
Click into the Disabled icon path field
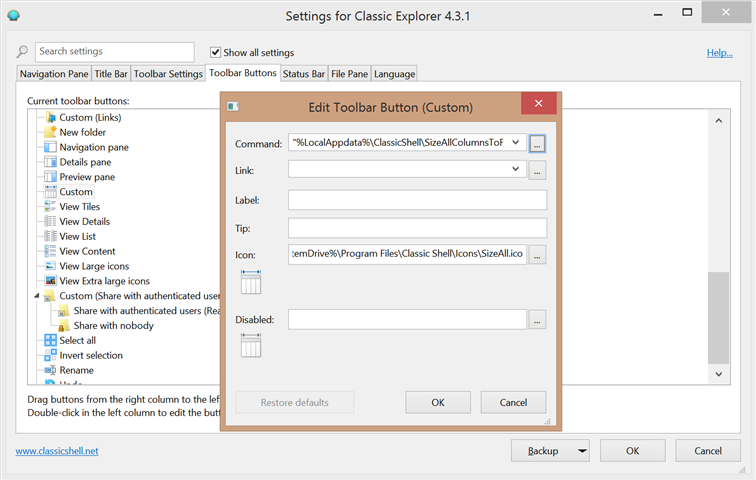407,320
